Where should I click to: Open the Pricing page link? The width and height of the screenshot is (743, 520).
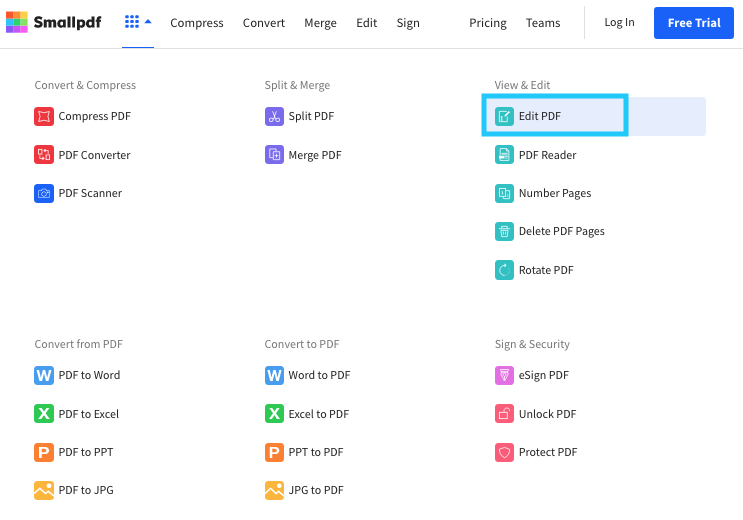pyautogui.click(x=488, y=23)
